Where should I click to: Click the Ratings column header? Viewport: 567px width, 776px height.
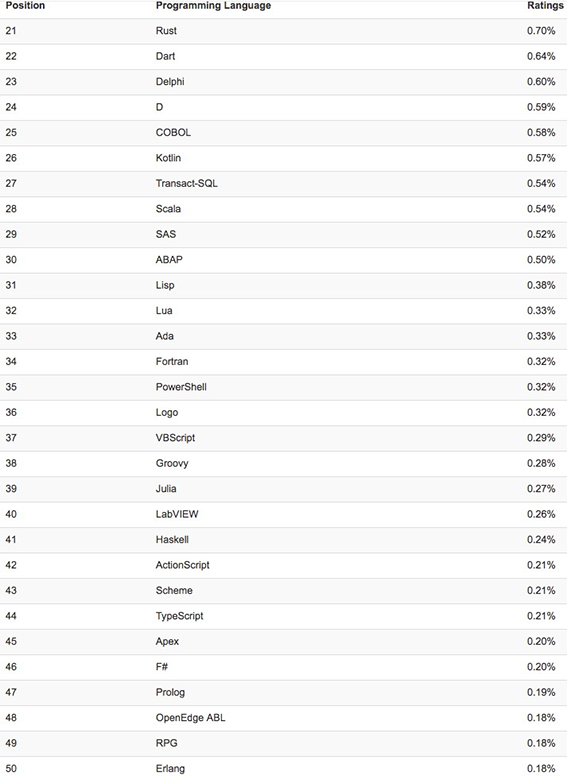545,6
